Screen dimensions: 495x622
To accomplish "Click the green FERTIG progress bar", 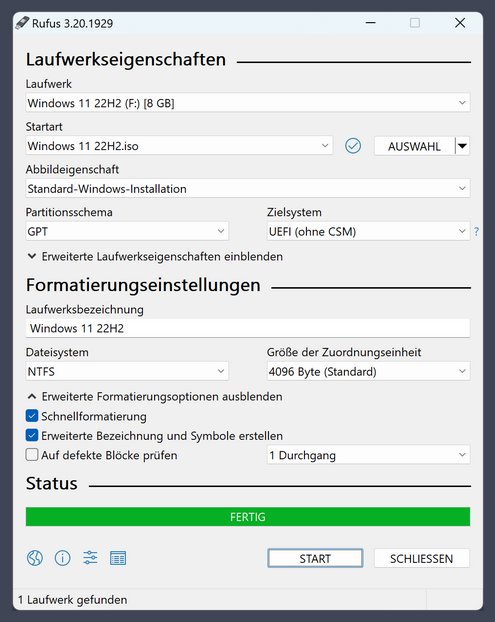I will 248,517.
